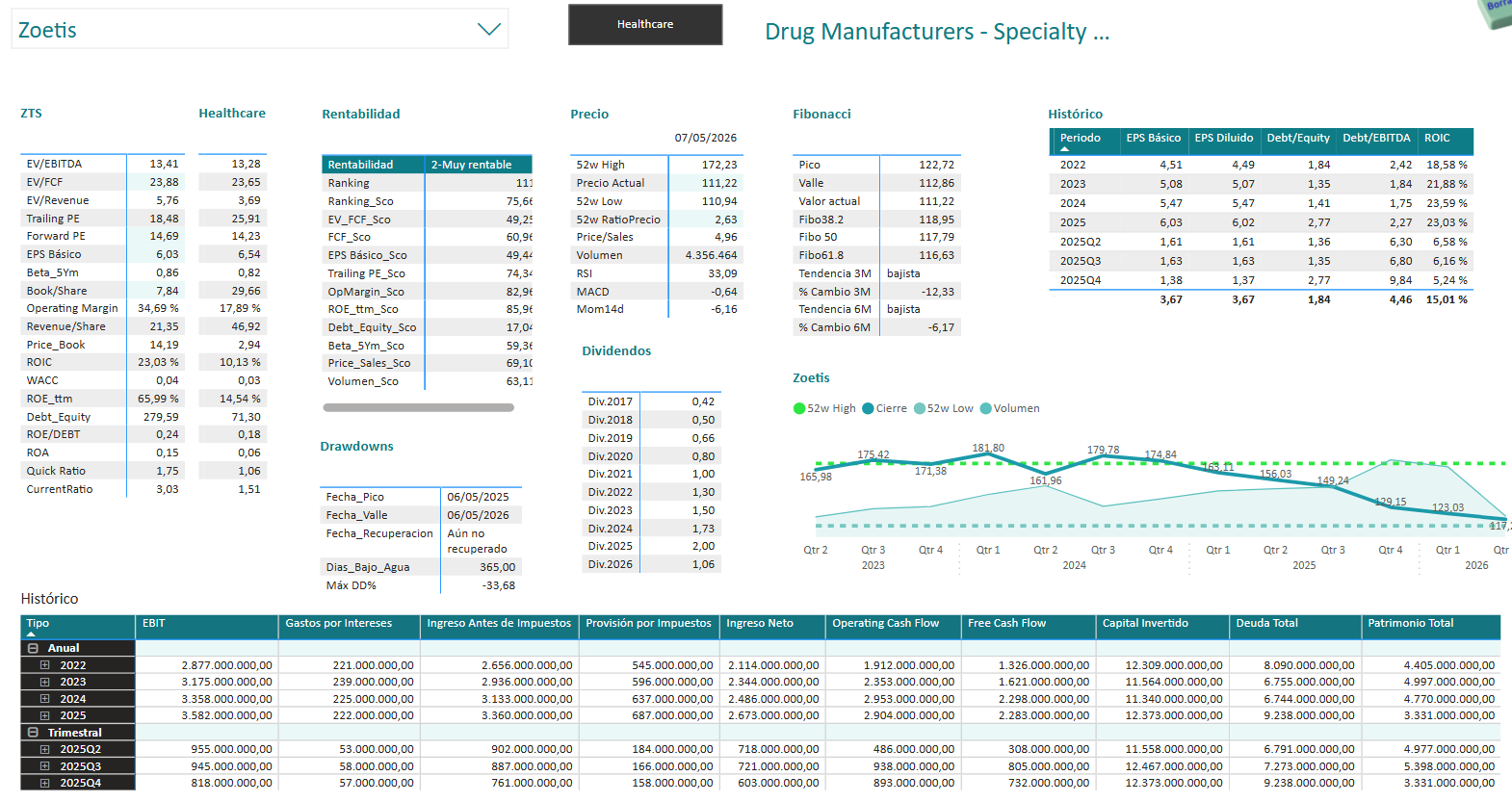Click the Healthcare sector button
Image resolution: width=1512 pixels, height=802 pixels.
point(645,24)
